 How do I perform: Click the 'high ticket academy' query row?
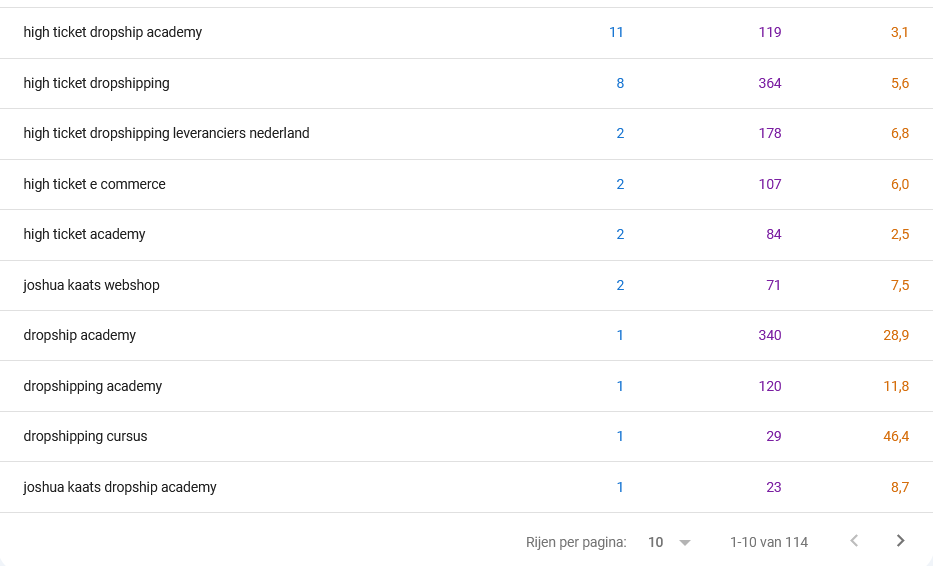point(466,234)
